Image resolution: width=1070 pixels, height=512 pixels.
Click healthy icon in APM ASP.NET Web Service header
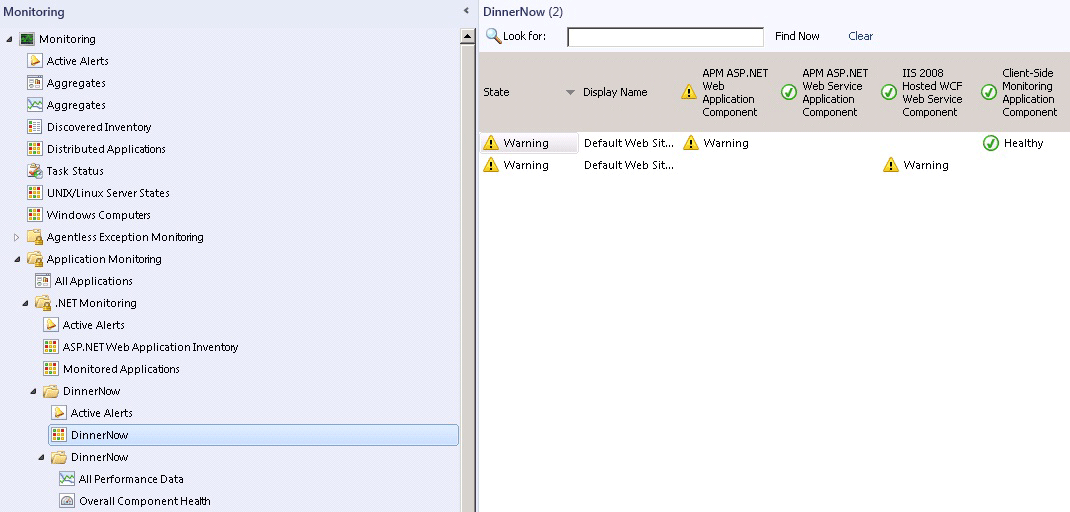(x=789, y=92)
